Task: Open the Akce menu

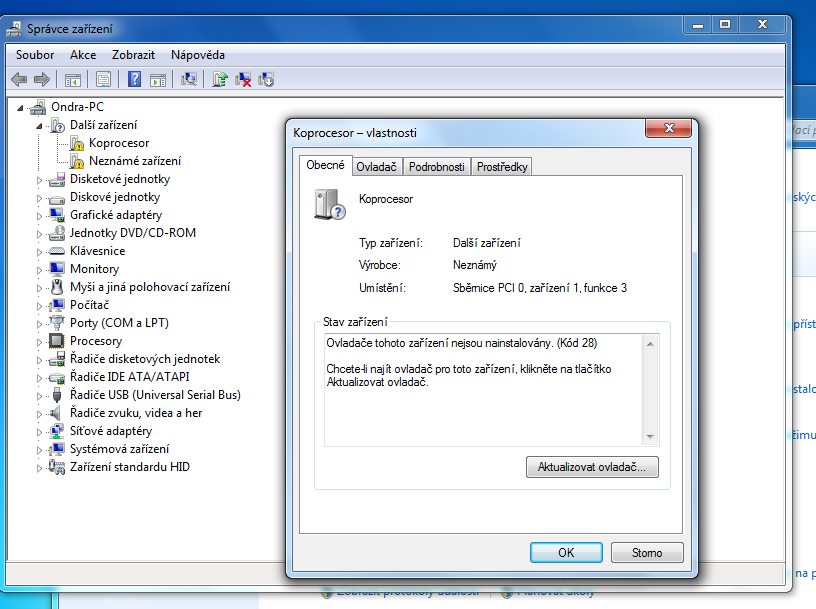Action: (x=83, y=55)
